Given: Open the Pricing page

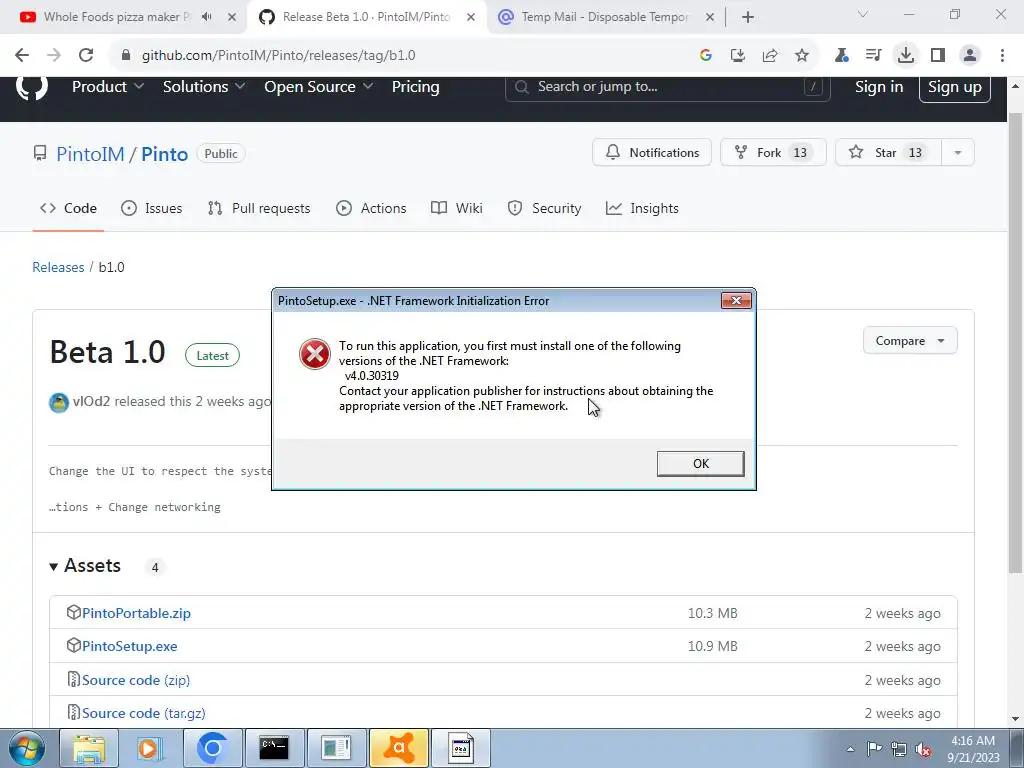Looking at the screenshot, I should [415, 87].
